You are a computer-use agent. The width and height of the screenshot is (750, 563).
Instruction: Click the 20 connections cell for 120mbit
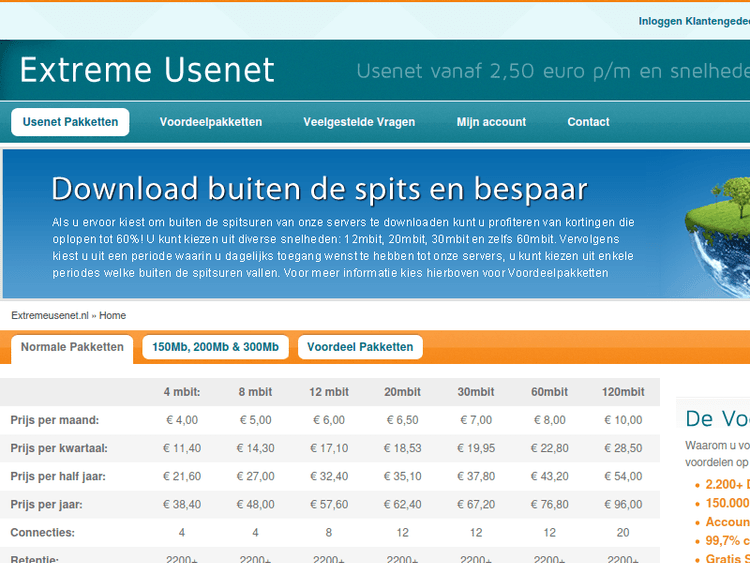pos(623,533)
